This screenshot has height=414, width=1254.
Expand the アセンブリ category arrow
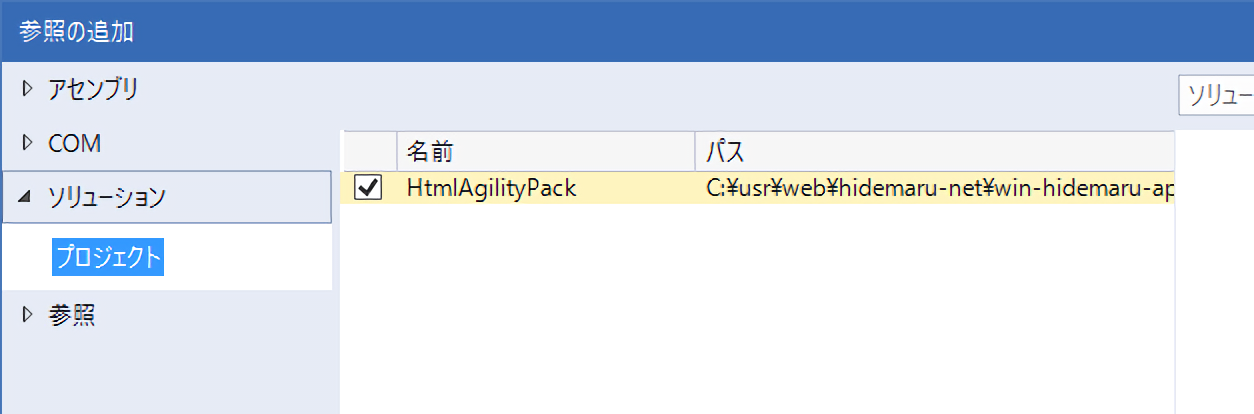point(27,90)
